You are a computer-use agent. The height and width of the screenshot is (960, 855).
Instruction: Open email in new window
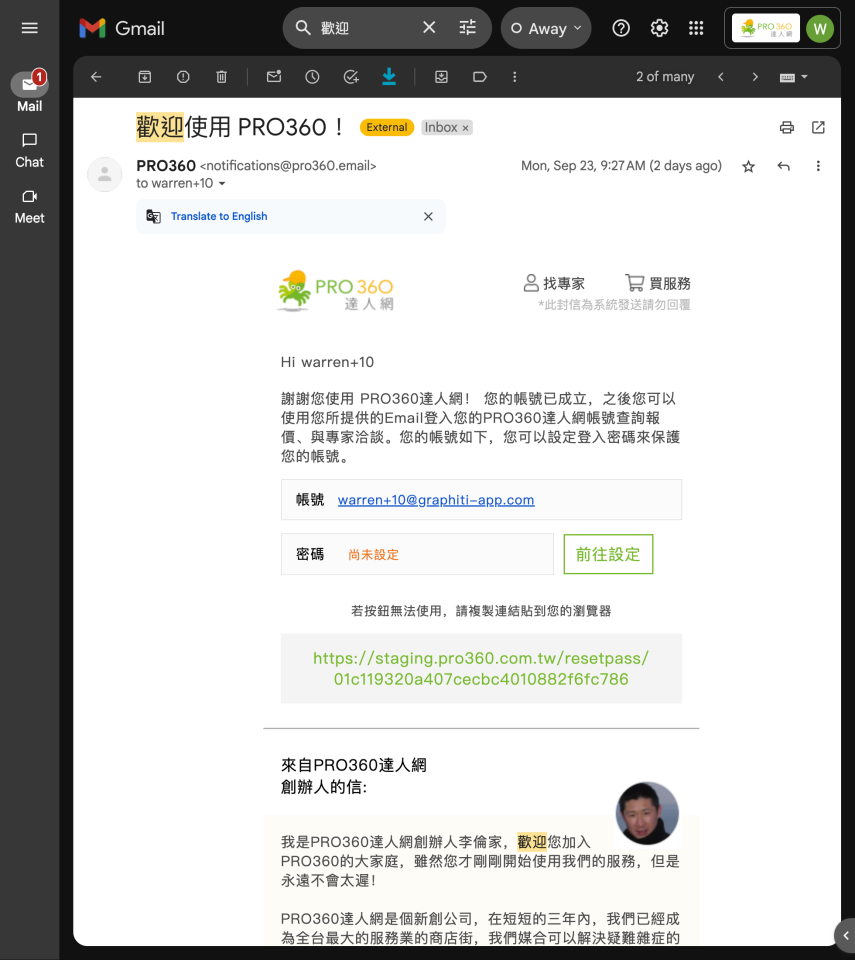818,127
